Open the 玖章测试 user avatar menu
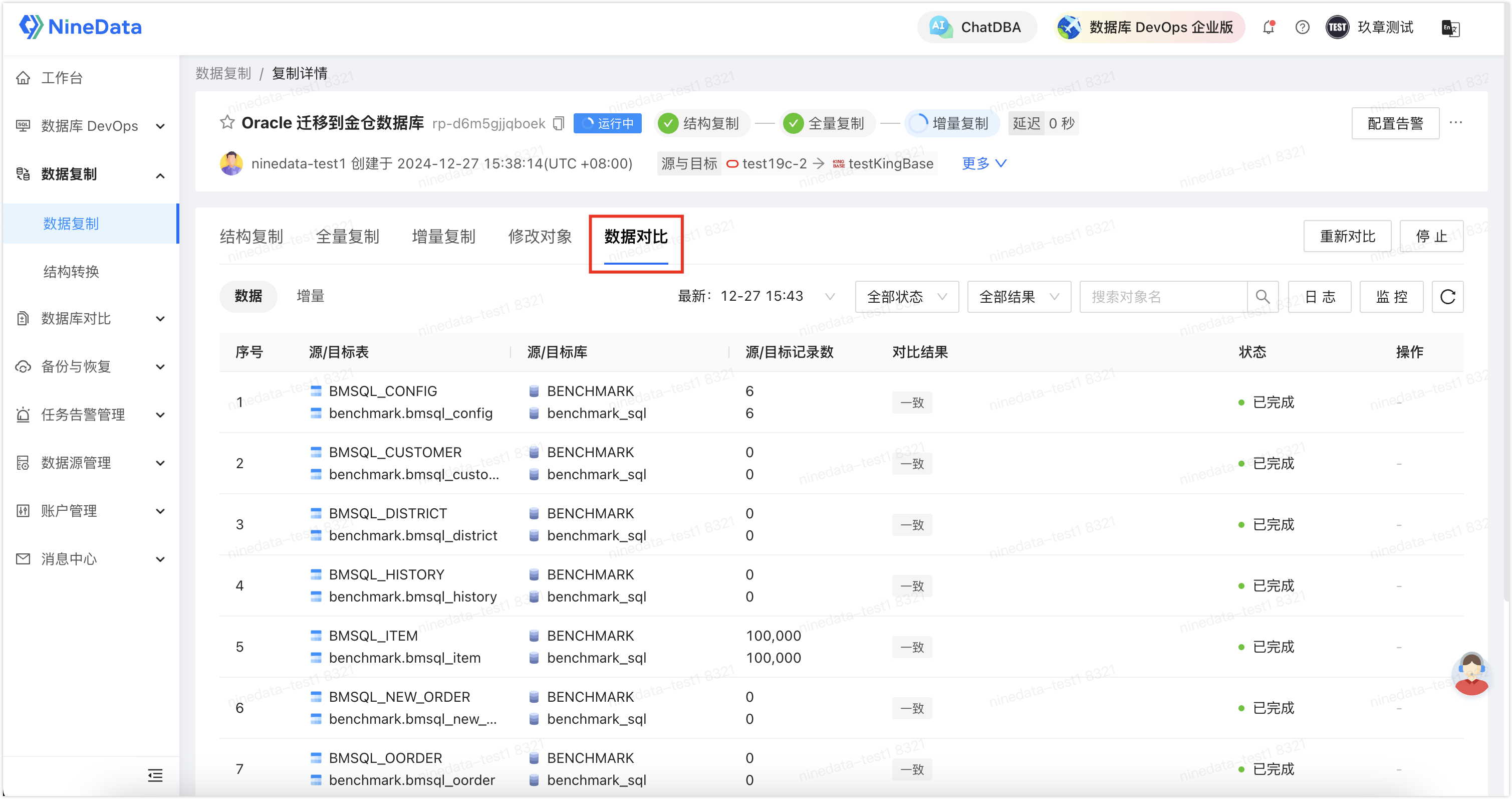Image resolution: width=1512 pixels, height=799 pixels. pyautogui.click(x=1369, y=27)
